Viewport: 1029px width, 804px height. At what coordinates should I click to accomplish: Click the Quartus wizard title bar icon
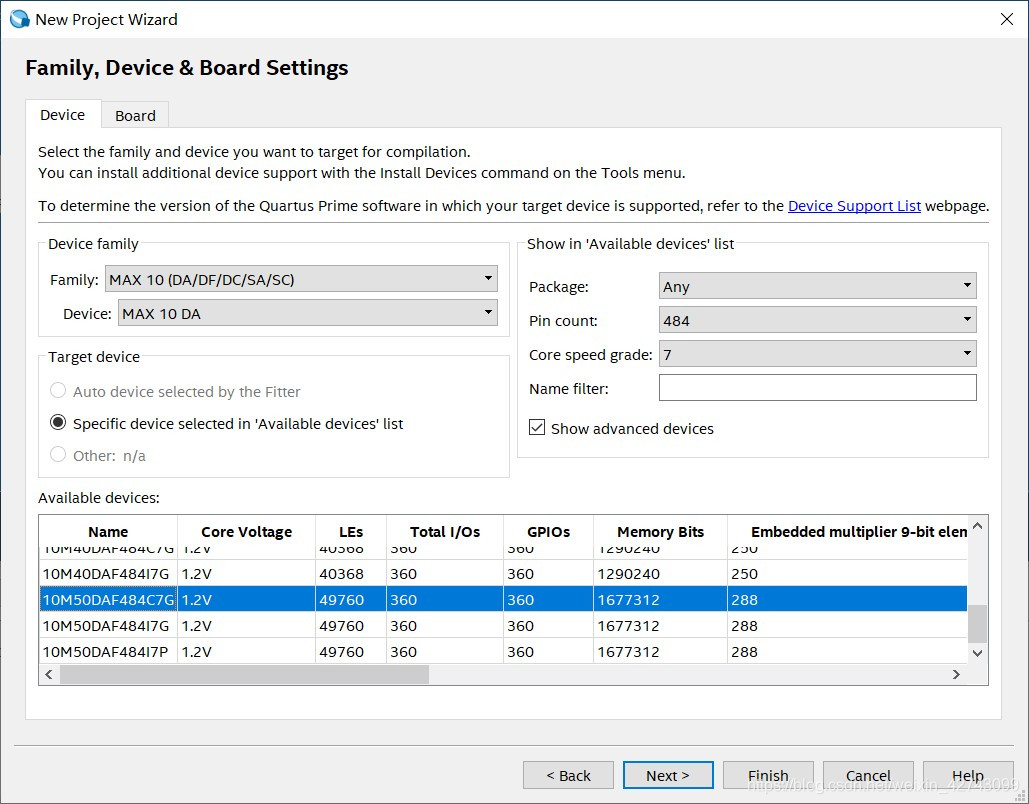20,19
